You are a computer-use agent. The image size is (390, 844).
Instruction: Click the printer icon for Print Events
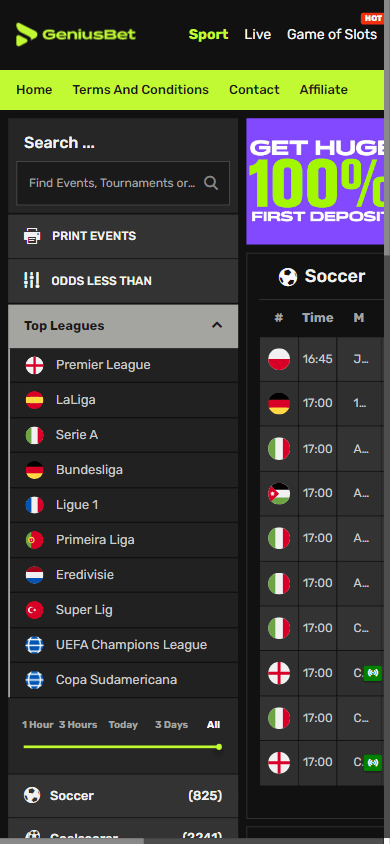pos(32,236)
